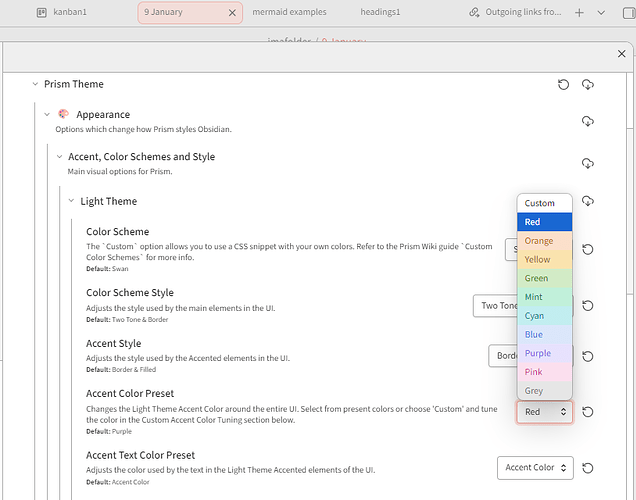Collapse the Light Theme section
Screen dimensions: 636x500
[71, 201]
